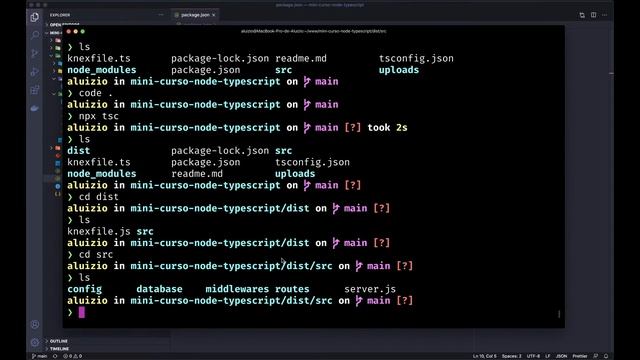Open the notifications bell in status bar
The width and height of the screenshot is (640, 360).
[606, 356]
